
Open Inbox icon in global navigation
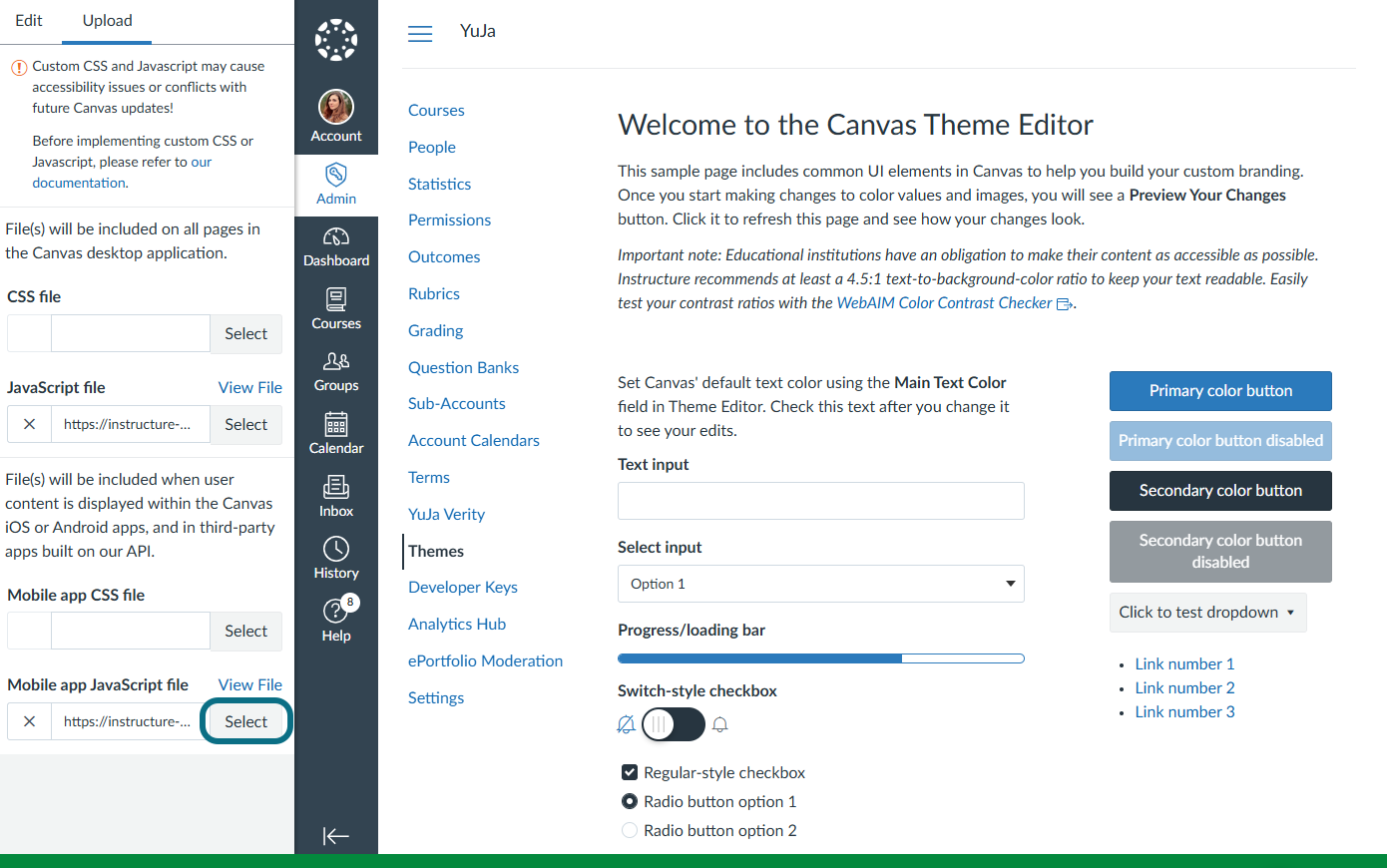coord(336,486)
